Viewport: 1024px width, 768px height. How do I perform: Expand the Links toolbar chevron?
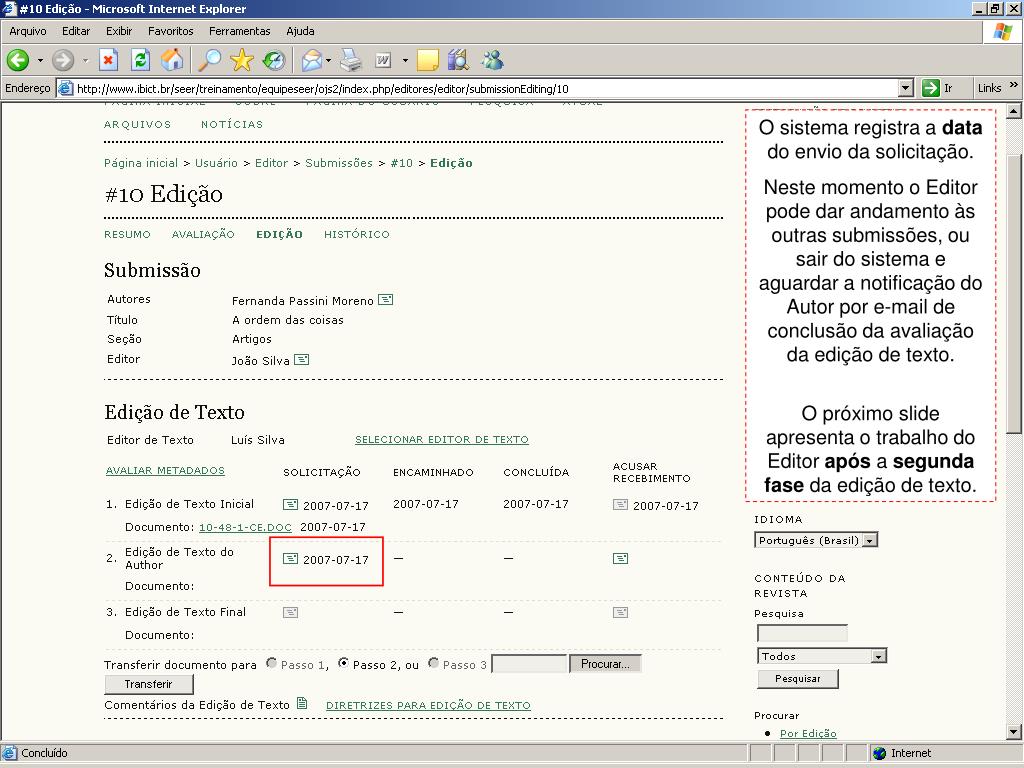point(1014,86)
